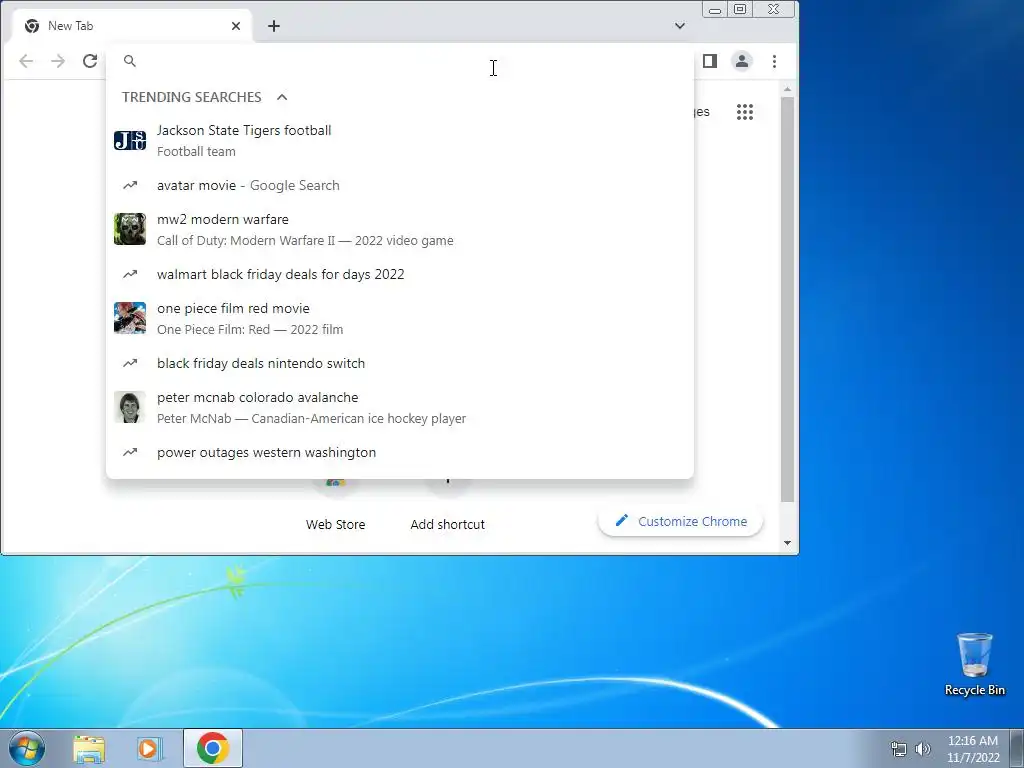The image size is (1024, 768).
Task: Click the scrollbar up arrow
Action: click(x=788, y=89)
